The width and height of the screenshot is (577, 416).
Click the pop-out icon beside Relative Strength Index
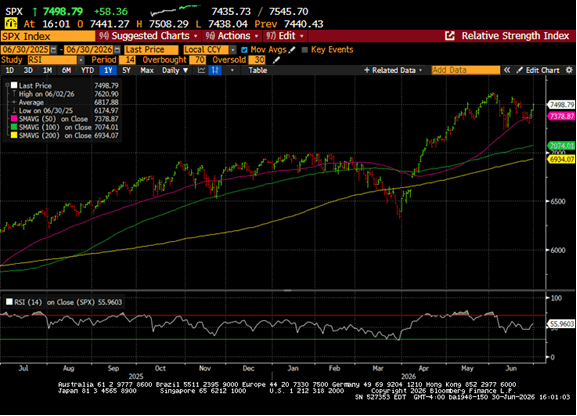450,36
